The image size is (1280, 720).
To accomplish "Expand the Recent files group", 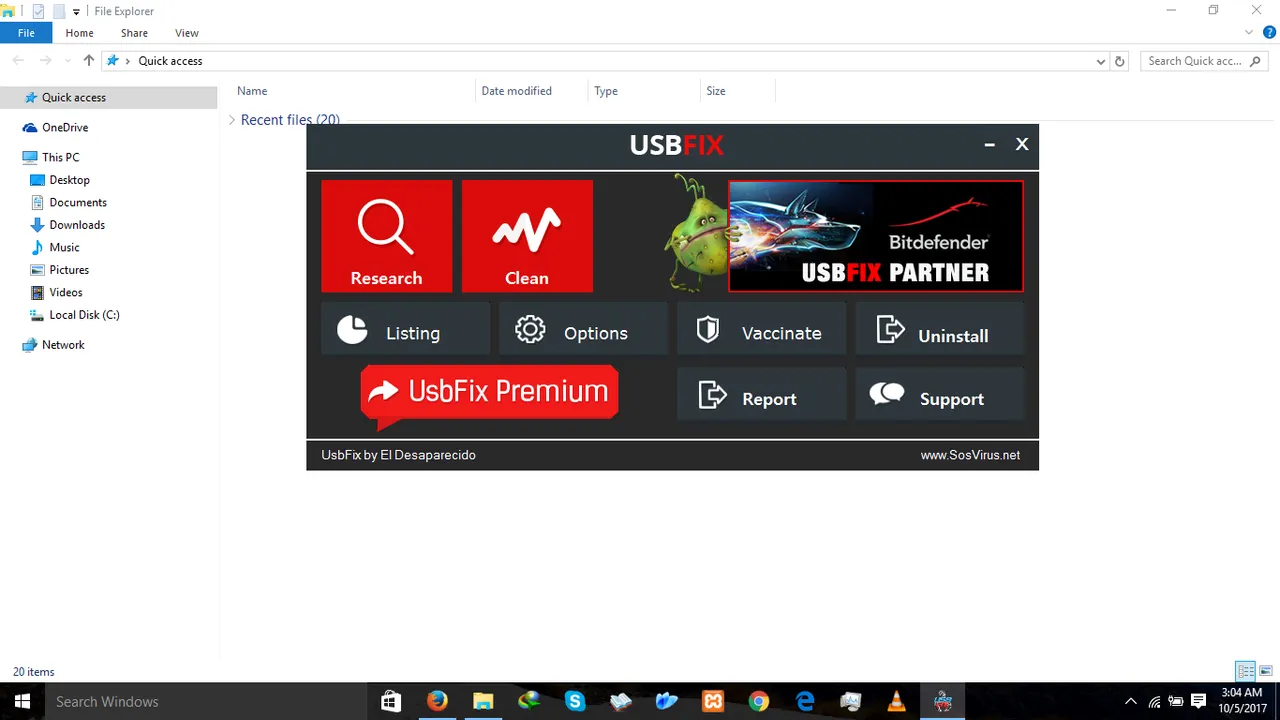I will point(232,120).
